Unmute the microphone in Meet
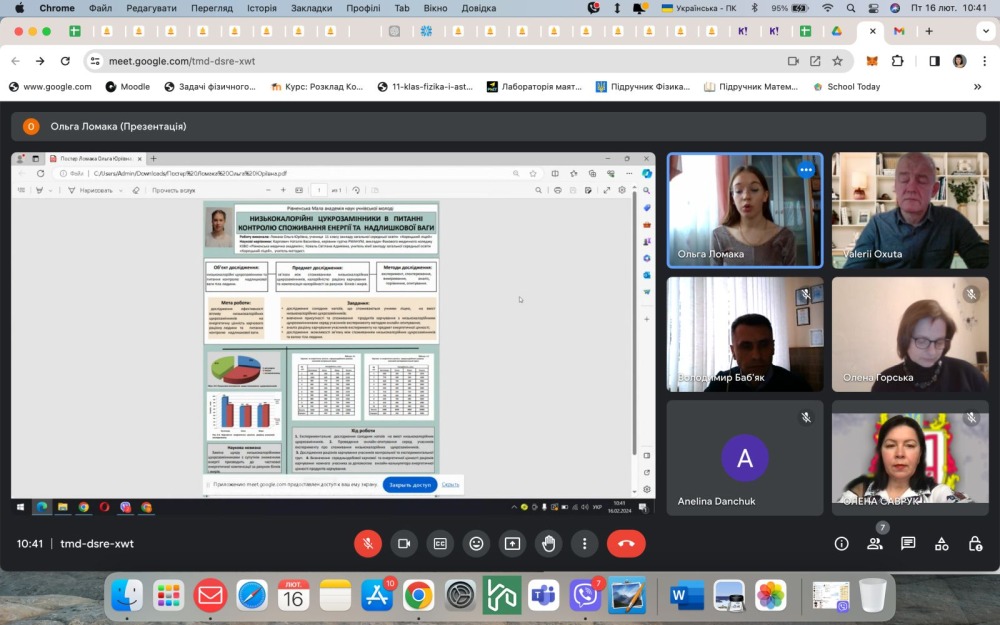The height and width of the screenshot is (625, 1000). tap(368, 543)
